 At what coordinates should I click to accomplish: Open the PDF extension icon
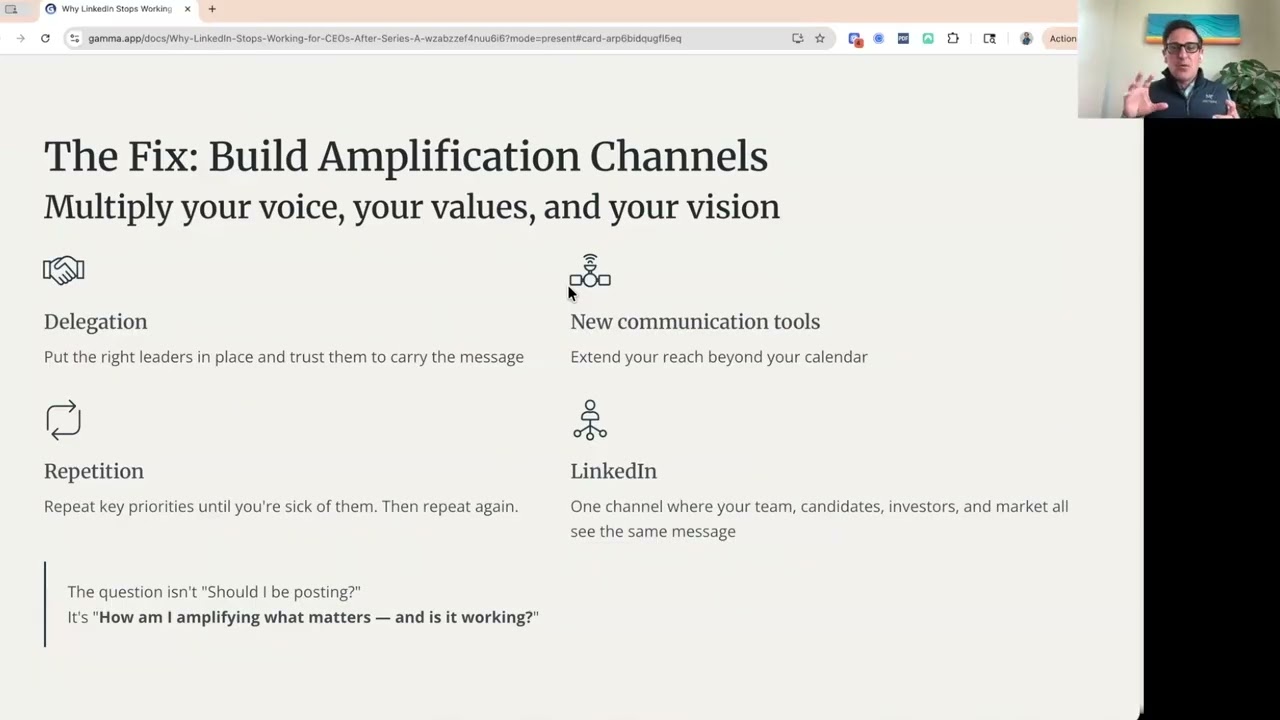pyautogui.click(x=903, y=38)
